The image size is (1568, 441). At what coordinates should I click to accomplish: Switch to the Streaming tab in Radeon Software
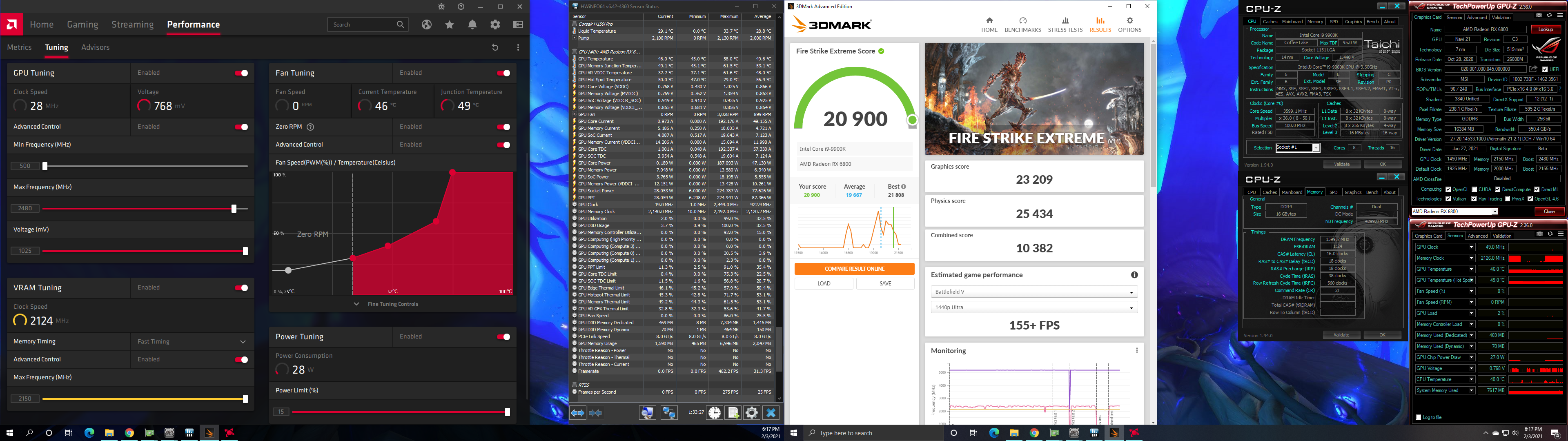133,24
